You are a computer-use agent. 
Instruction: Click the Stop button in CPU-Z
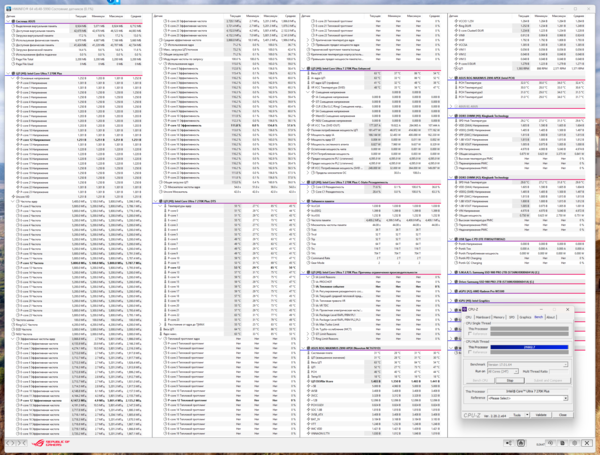click(510, 380)
